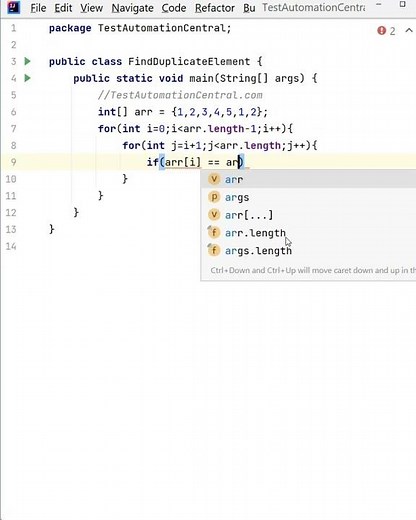Select the 'arr' completion suggestion
The image size is (416, 520).
click(308, 179)
